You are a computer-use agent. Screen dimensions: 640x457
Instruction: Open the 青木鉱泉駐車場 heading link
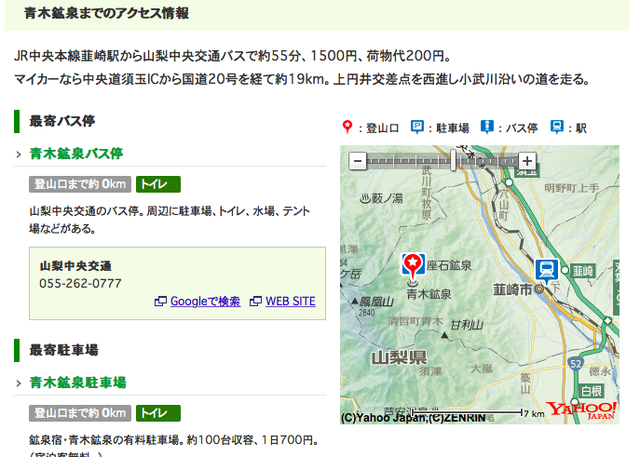tap(78, 383)
